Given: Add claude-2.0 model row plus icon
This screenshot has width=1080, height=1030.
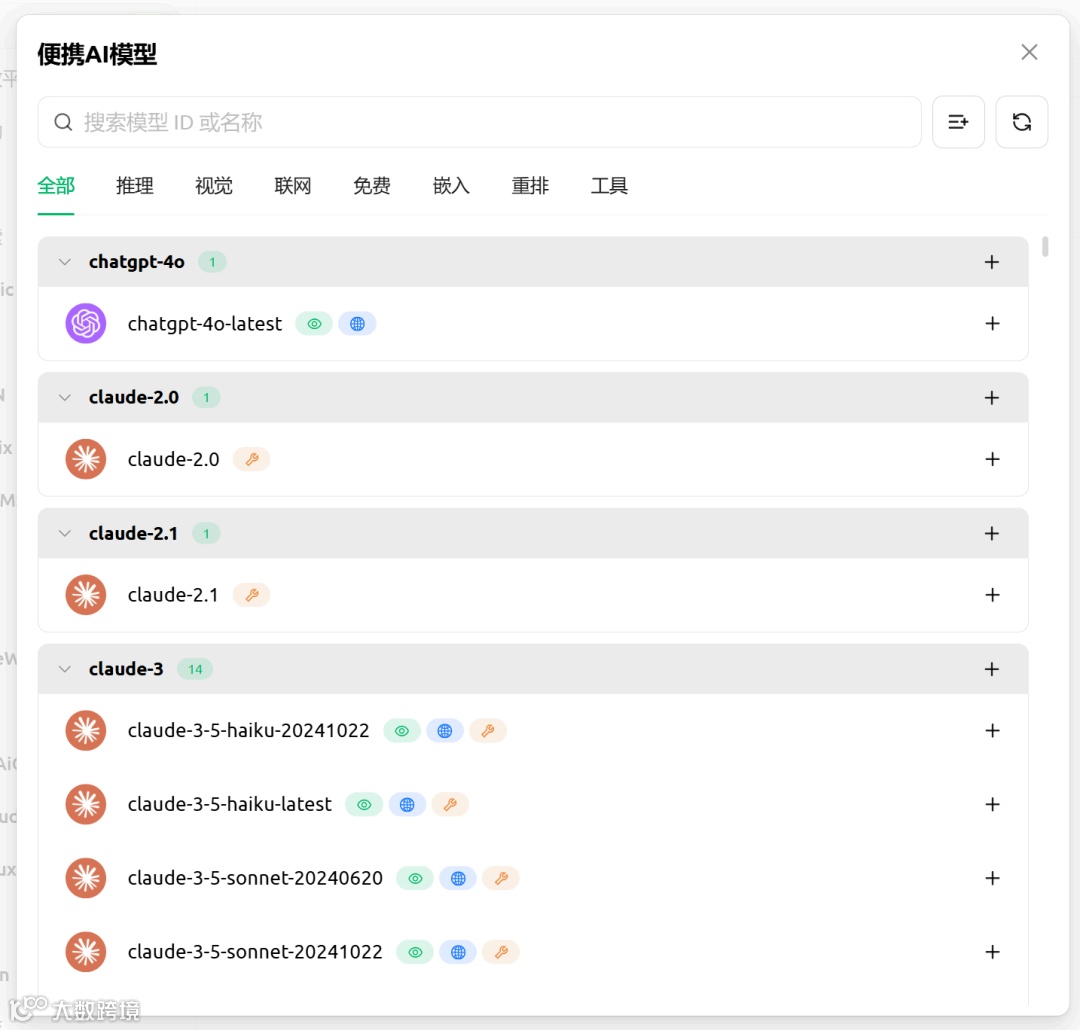Looking at the screenshot, I should 992,459.
